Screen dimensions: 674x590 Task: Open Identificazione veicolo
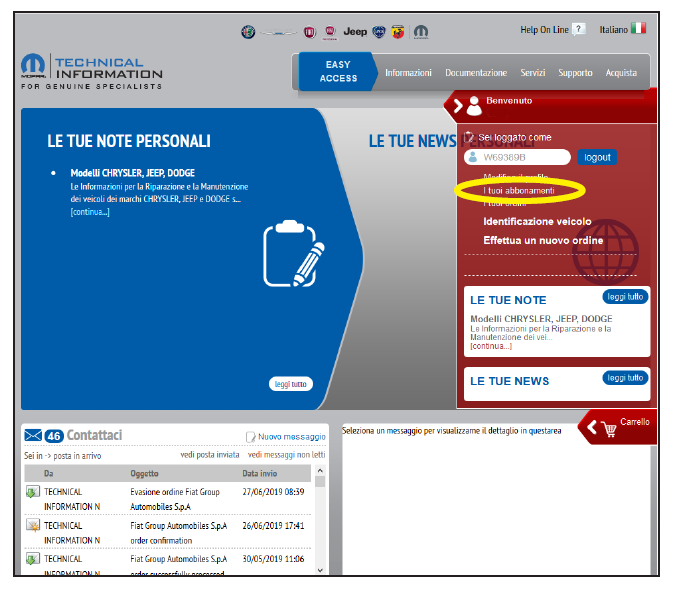pyautogui.click(x=537, y=221)
